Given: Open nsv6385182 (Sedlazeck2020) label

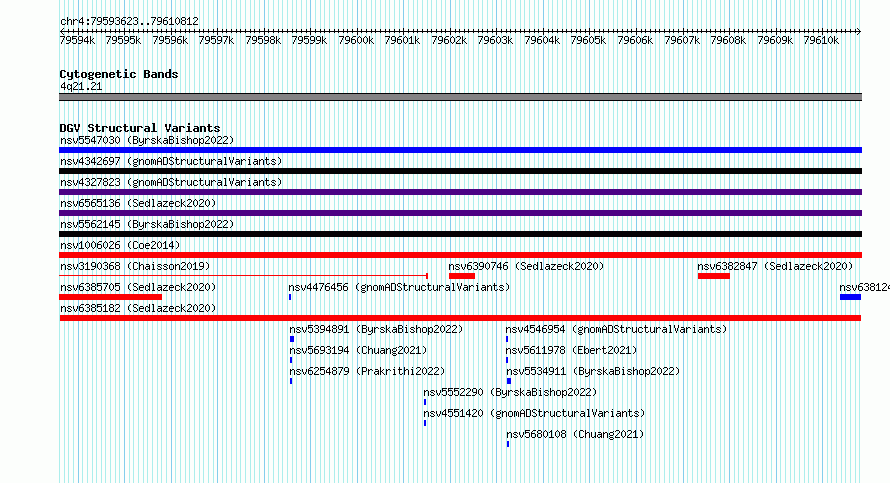Looking at the screenshot, I should click(138, 308).
